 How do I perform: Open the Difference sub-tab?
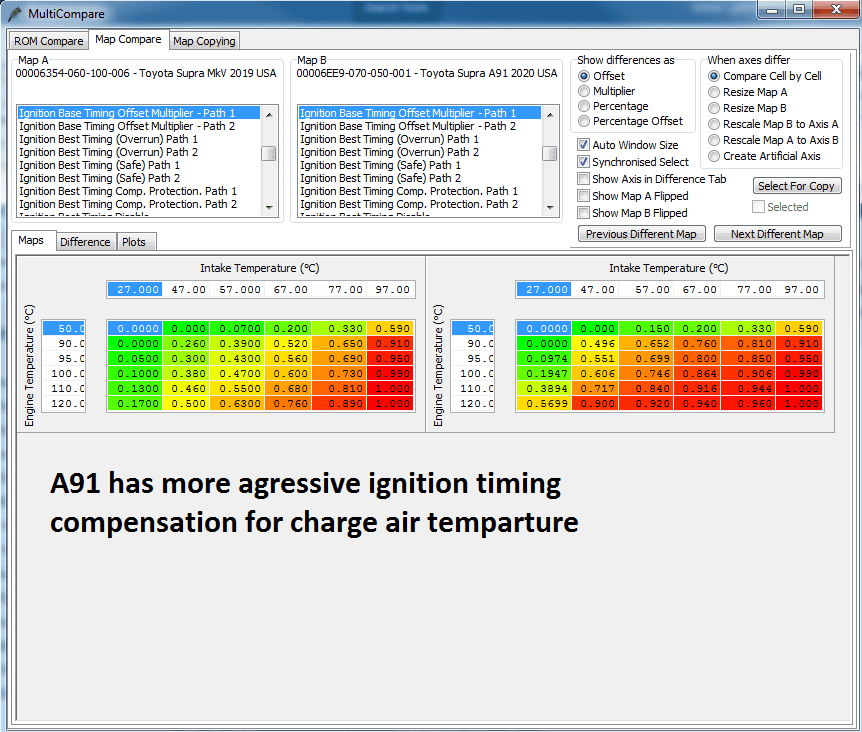click(x=85, y=242)
